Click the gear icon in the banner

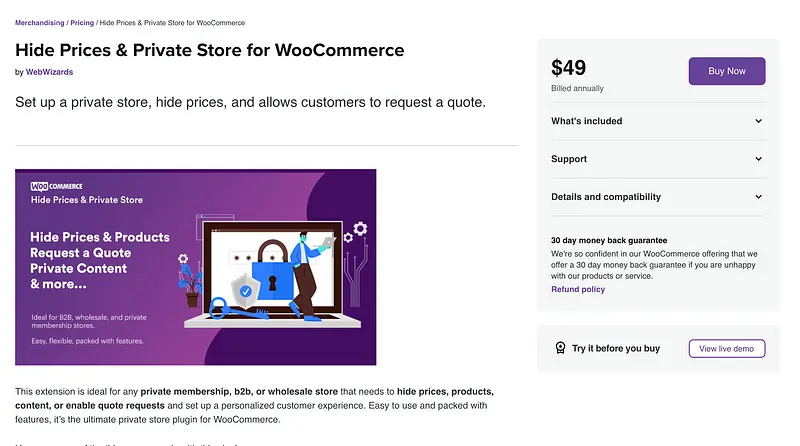(360, 229)
